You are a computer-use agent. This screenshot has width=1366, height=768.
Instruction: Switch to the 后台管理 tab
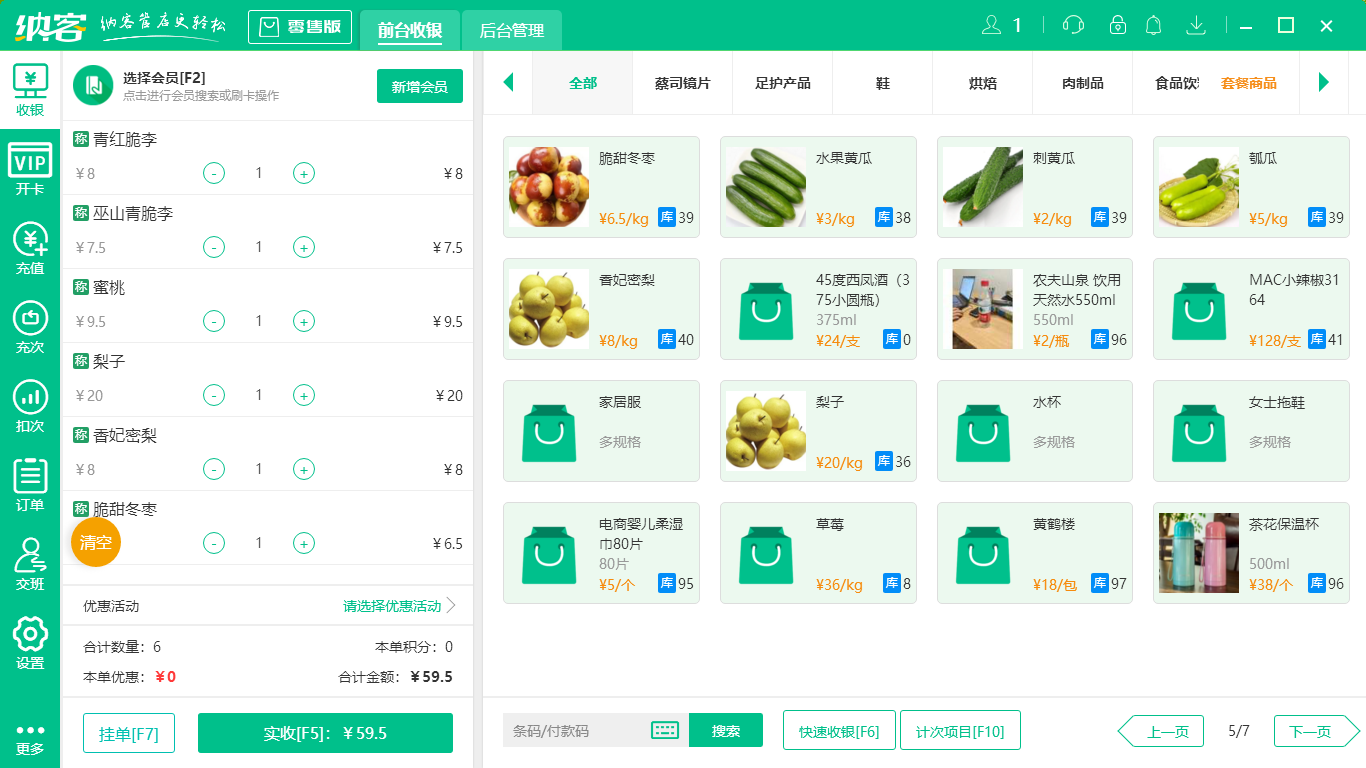[510, 31]
